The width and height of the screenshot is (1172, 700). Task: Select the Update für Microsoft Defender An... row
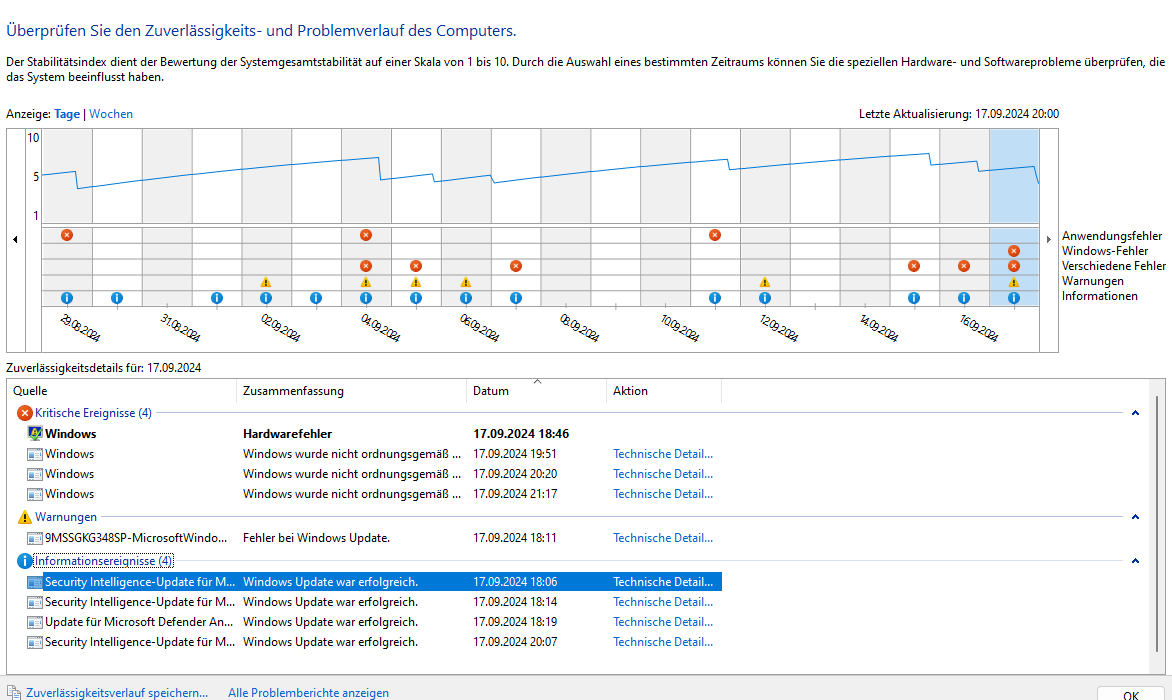click(x=374, y=622)
